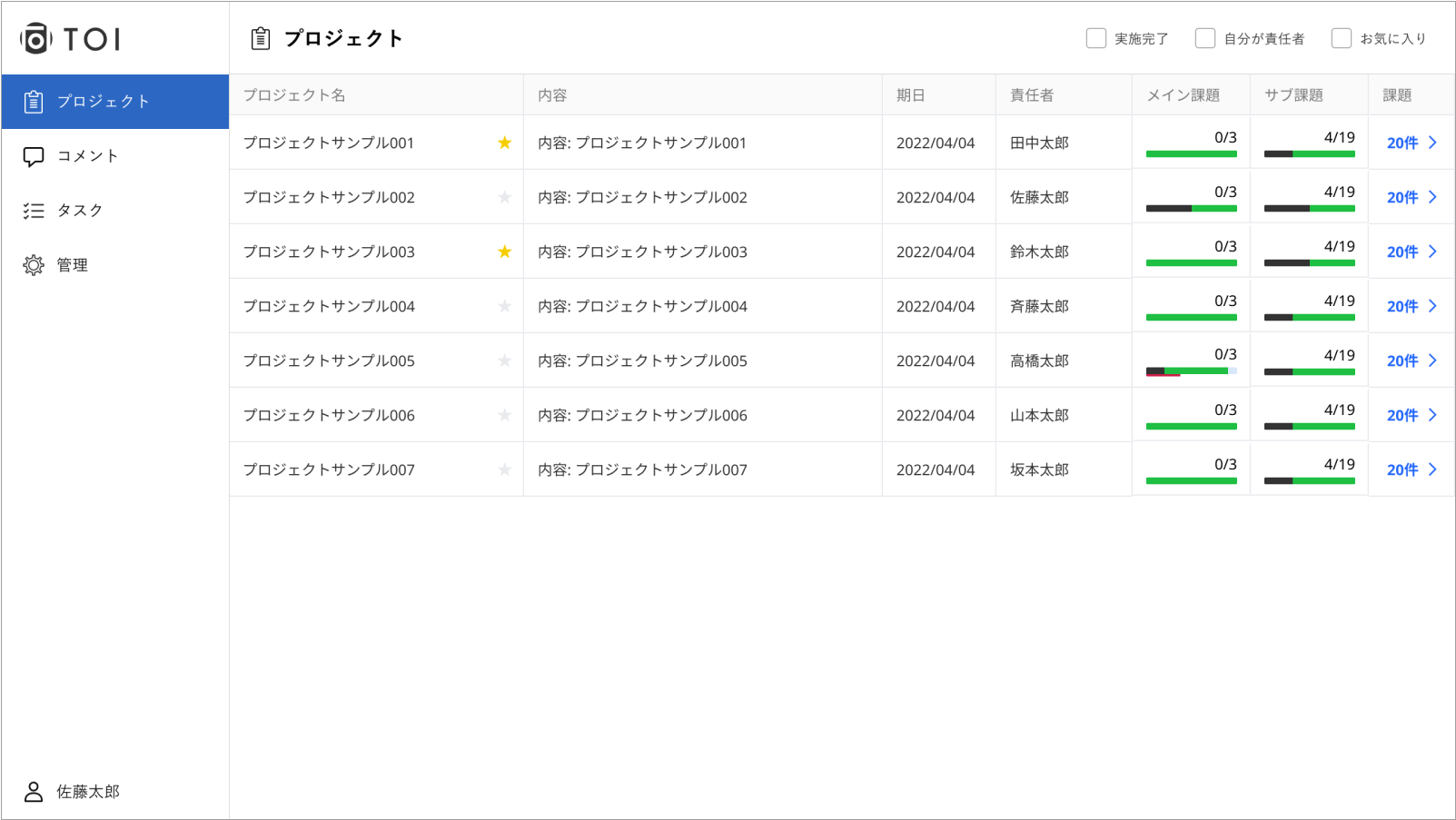Open the 20件 link for プロジェクトサンプル003

point(1402,252)
